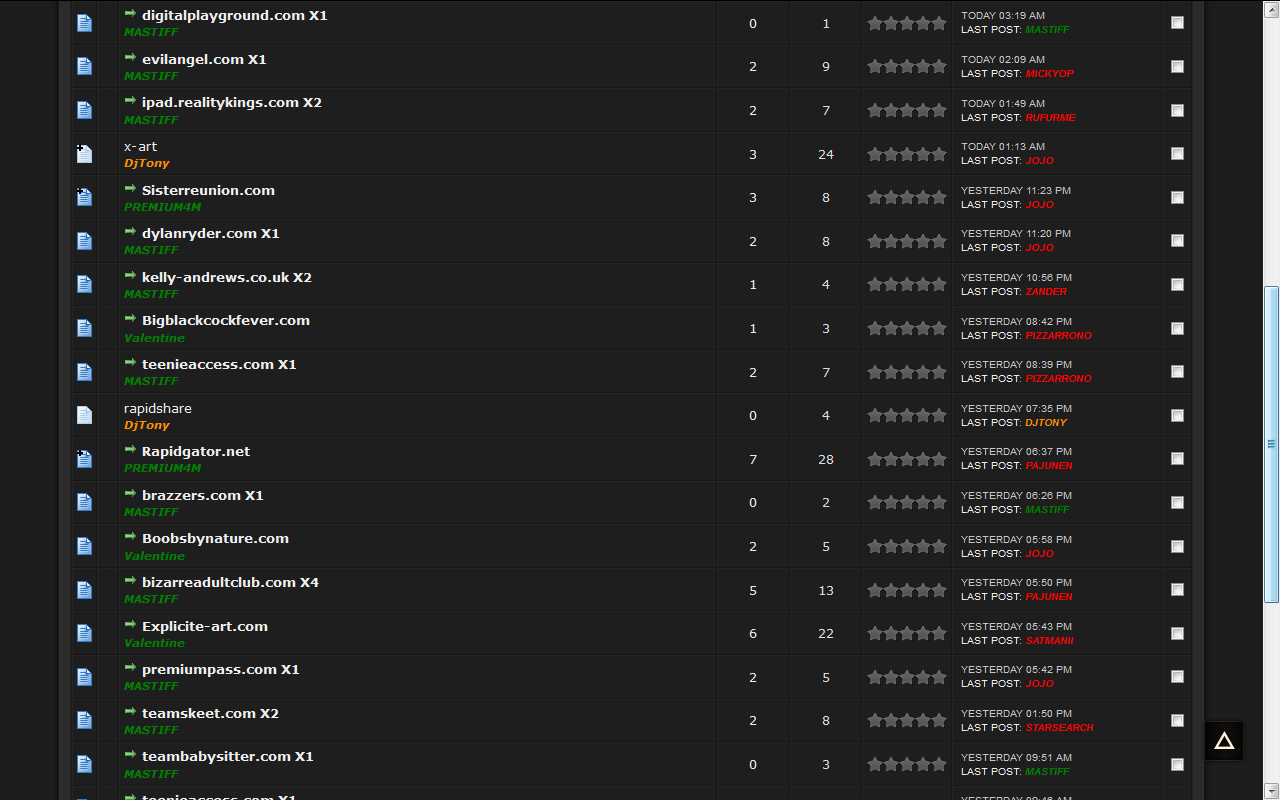Check the digitalplayground.com X1 thread checkbox
1280x800 pixels.
(1177, 22)
